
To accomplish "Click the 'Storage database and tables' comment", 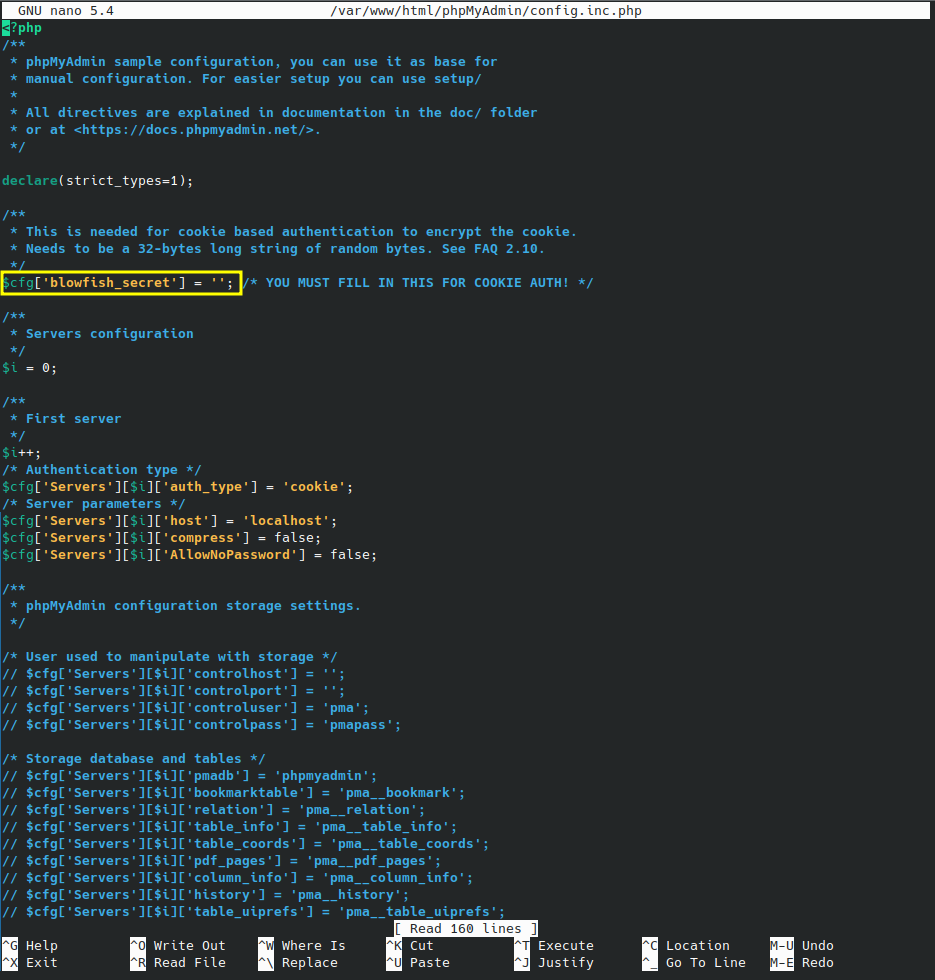I will (134, 759).
